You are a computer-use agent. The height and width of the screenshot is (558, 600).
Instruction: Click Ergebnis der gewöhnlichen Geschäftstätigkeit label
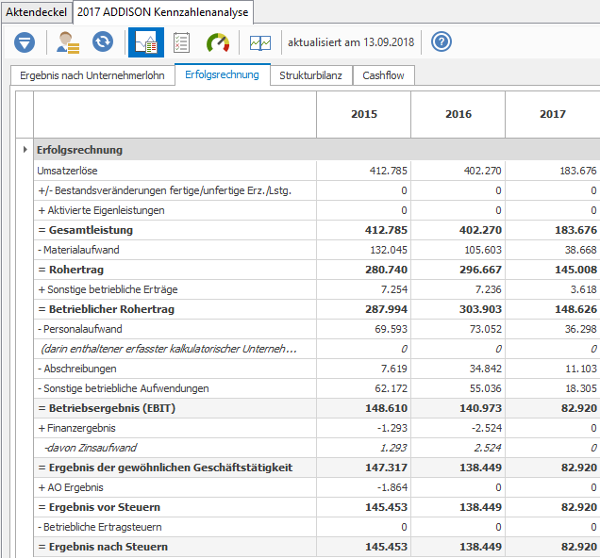165,468
